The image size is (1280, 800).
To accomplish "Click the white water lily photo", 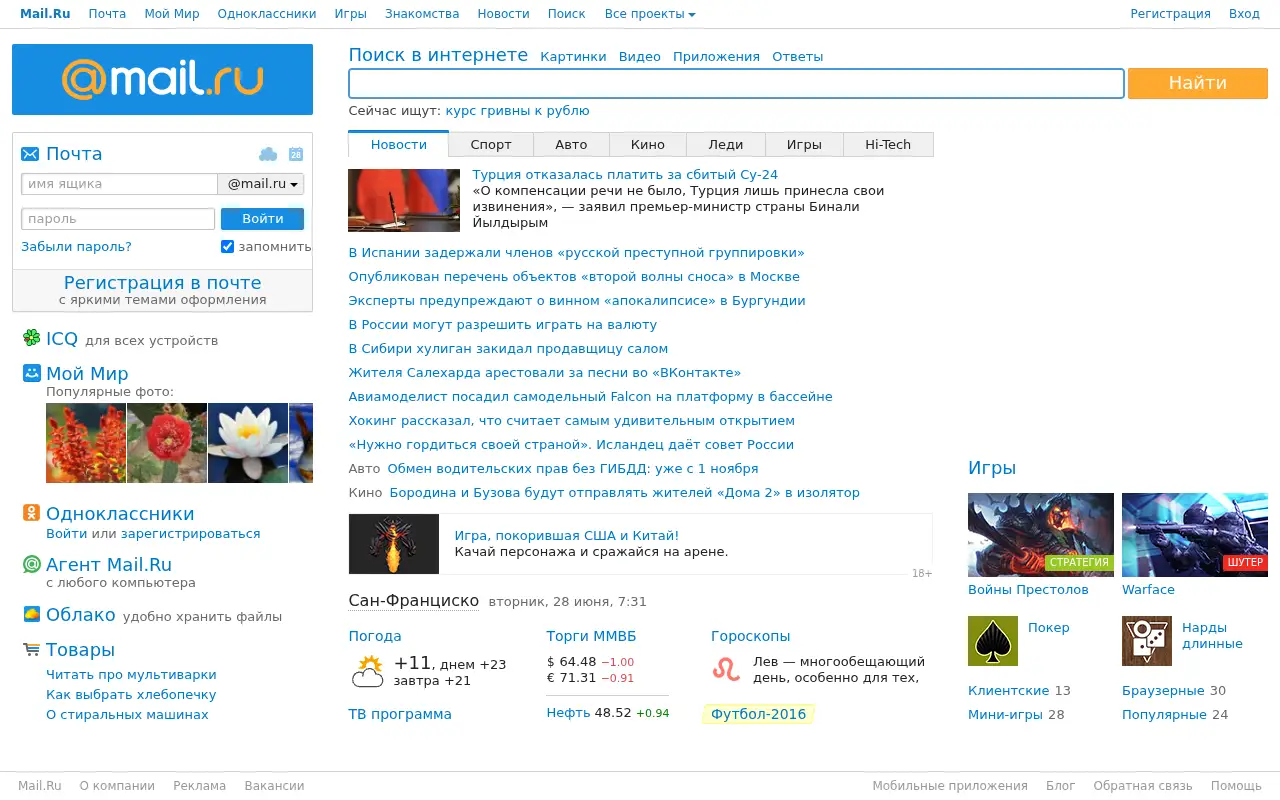I will coord(248,443).
